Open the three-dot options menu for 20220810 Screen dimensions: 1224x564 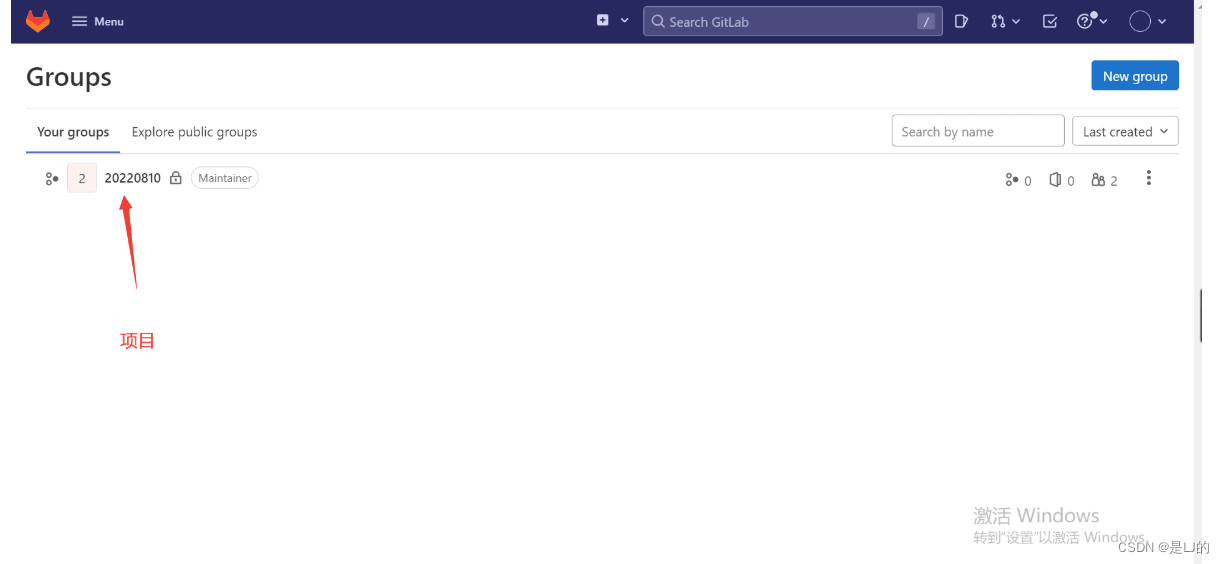point(1149,177)
